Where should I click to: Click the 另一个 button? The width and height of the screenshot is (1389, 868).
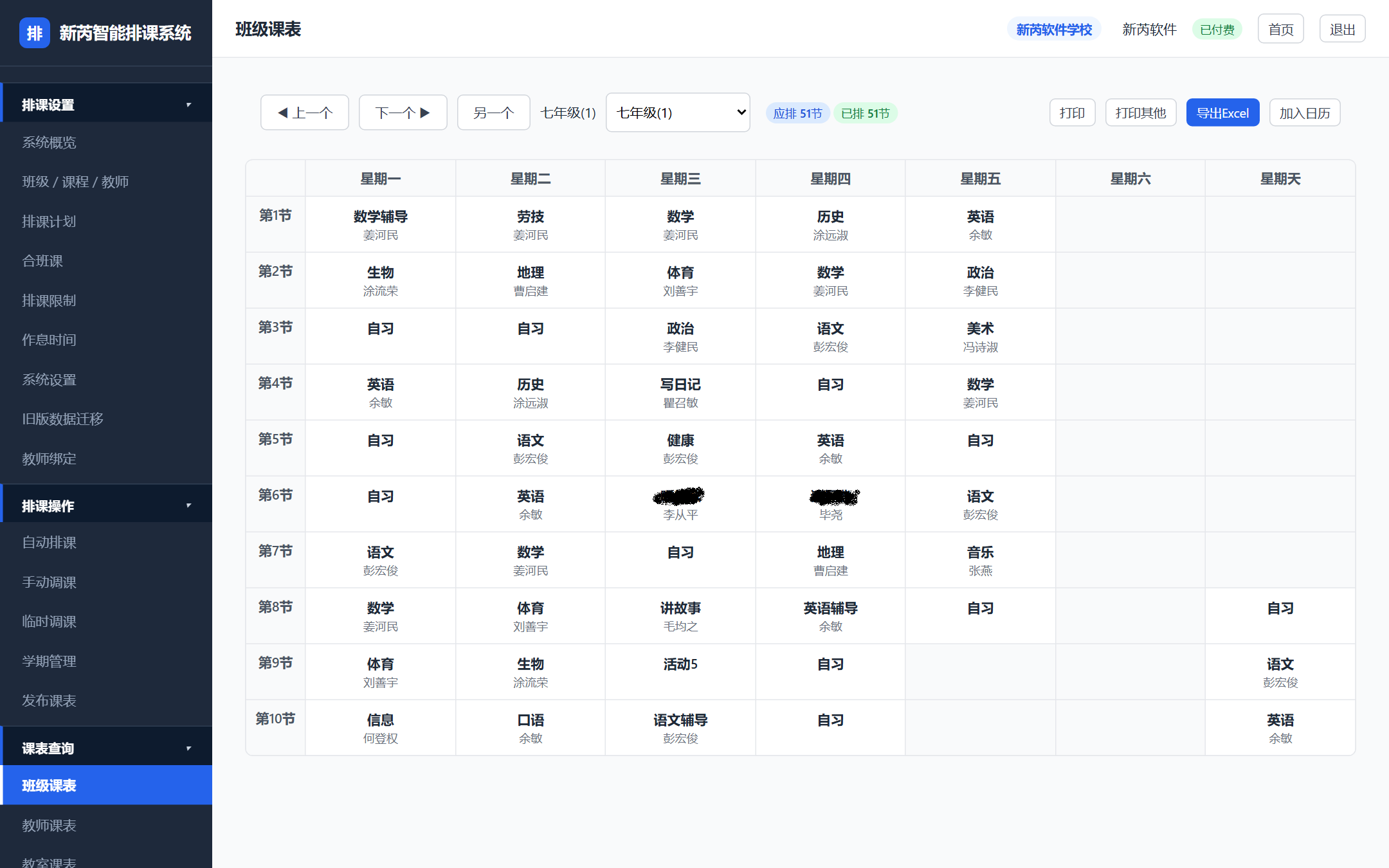(x=494, y=113)
